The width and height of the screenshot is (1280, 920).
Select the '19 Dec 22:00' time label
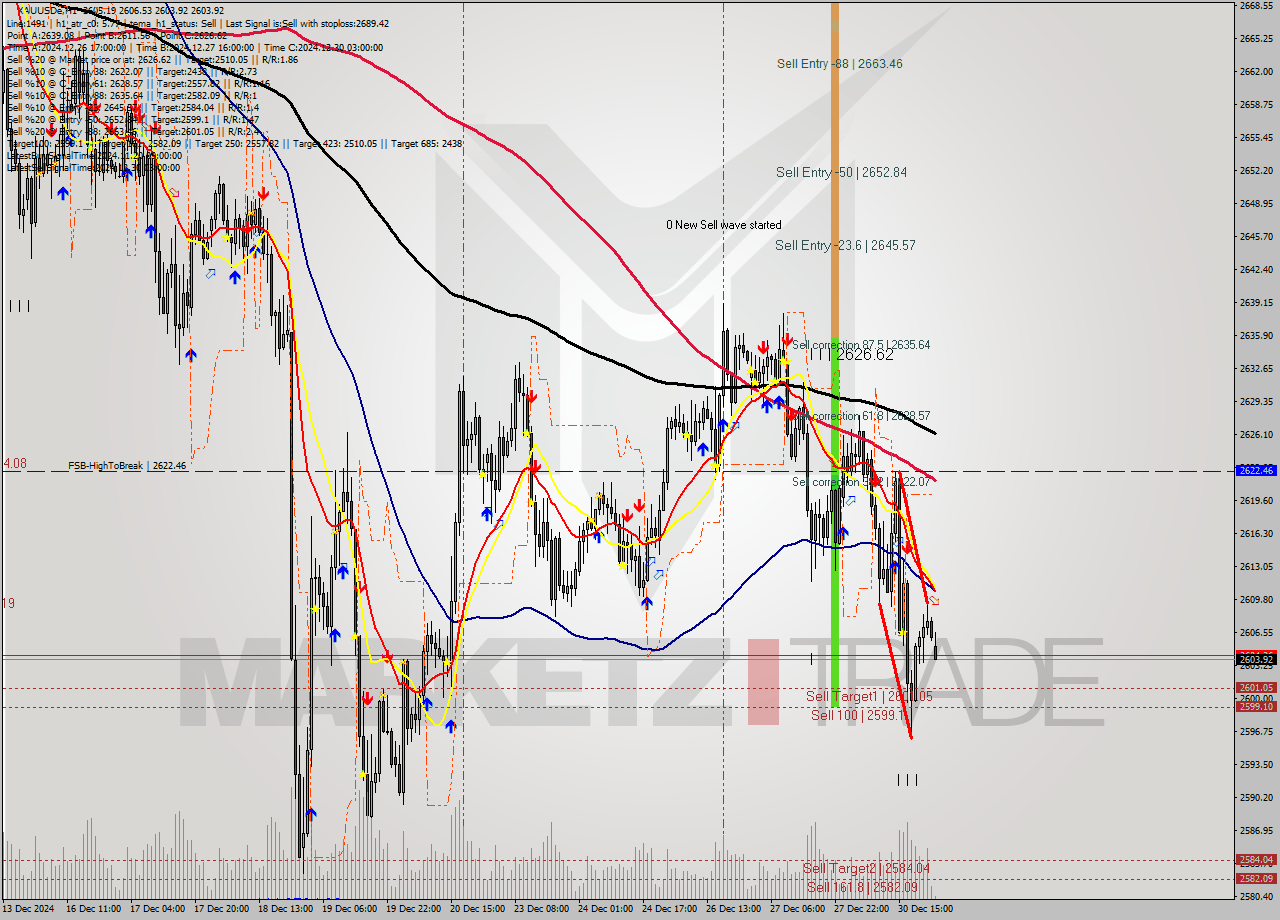click(x=413, y=909)
